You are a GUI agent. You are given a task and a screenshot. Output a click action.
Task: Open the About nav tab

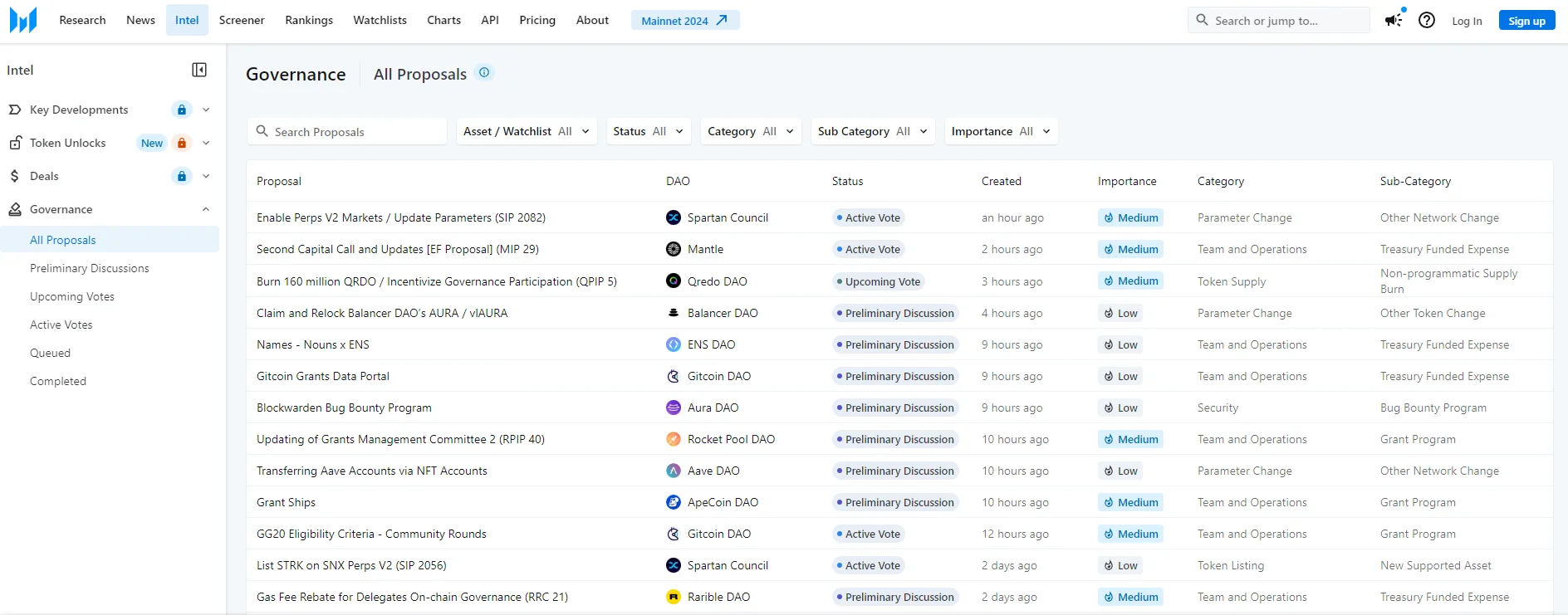pyautogui.click(x=592, y=20)
